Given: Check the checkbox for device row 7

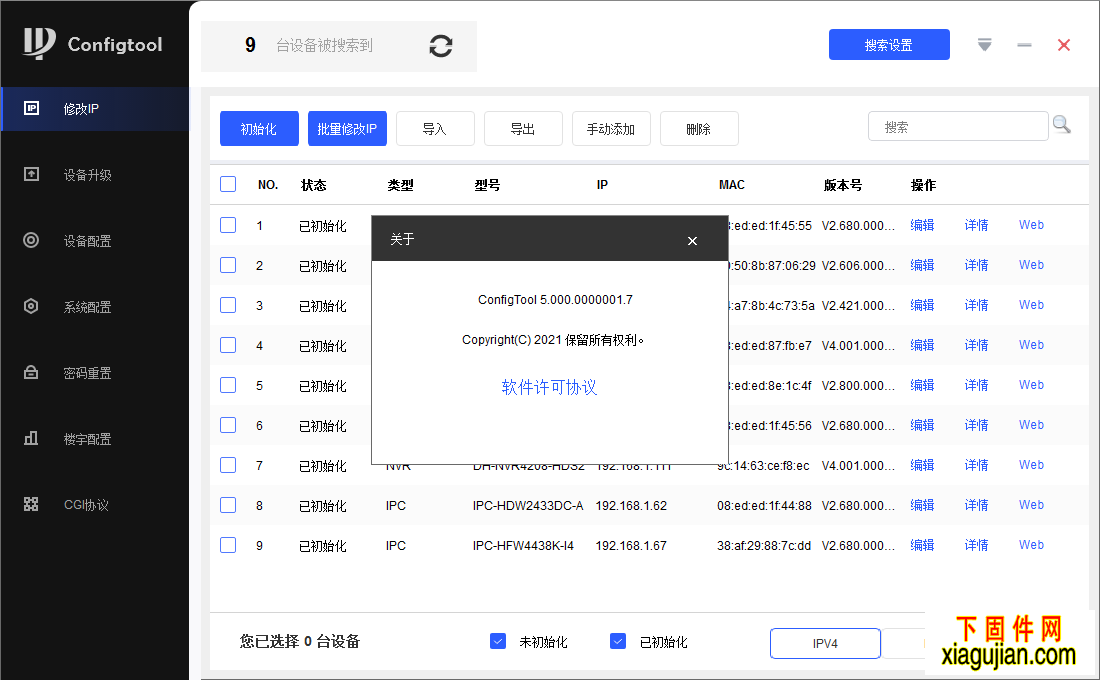Looking at the screenshot, I should [228, 465].
